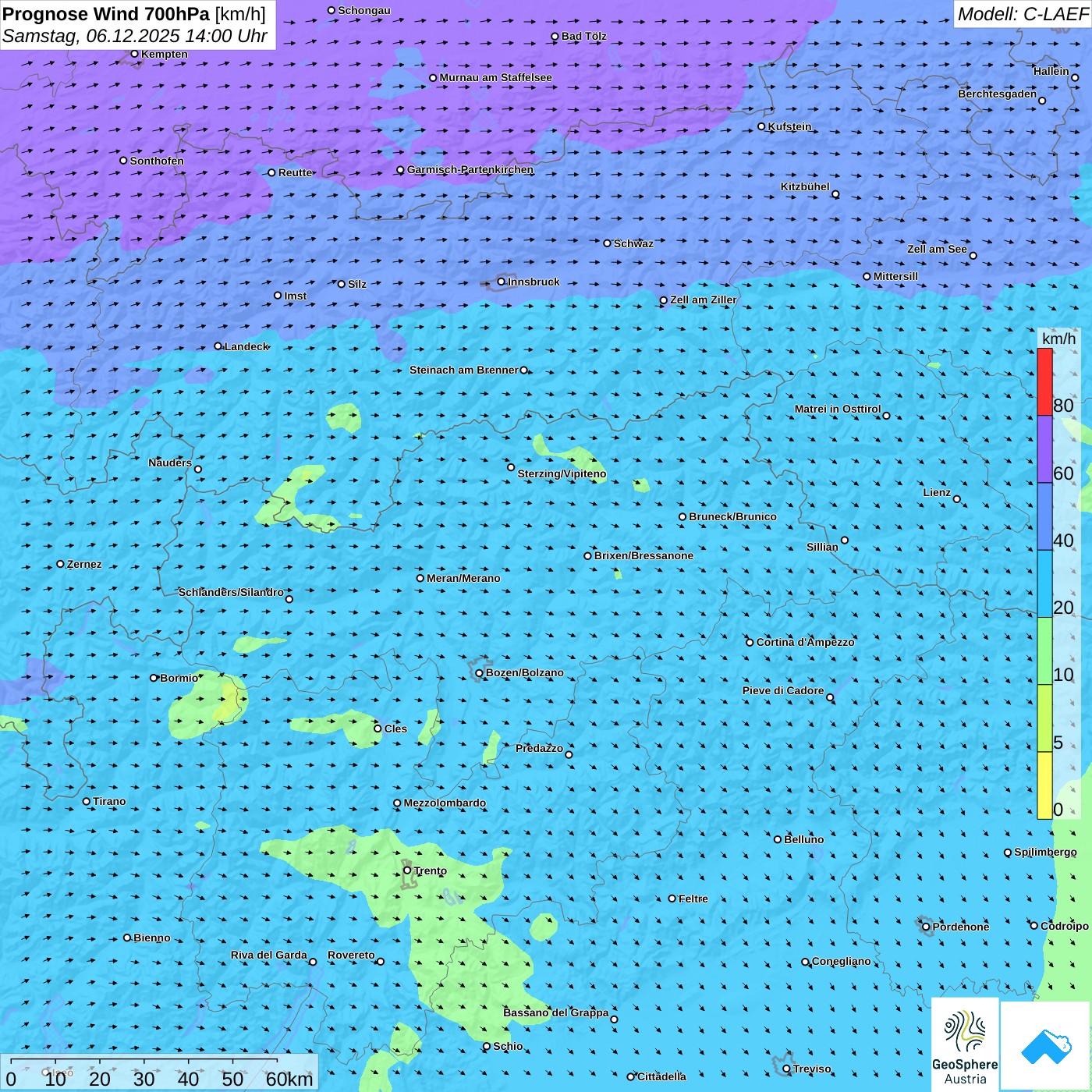Click the Meran/Merano marker dot

(x=420, y=578)
